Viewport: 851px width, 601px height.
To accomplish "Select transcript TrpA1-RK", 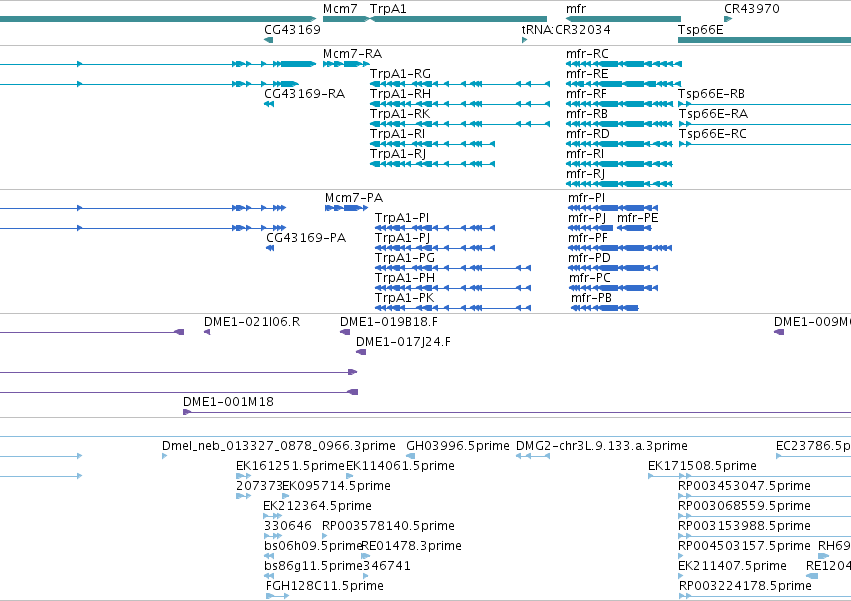I will tap(460, 124).
